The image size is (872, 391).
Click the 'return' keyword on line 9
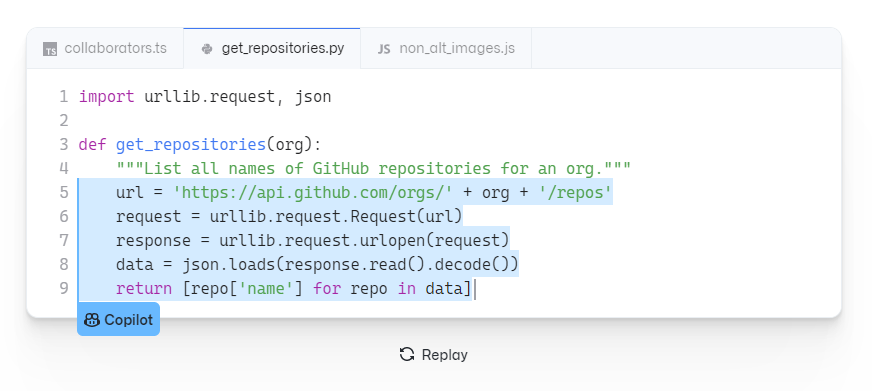144,288
